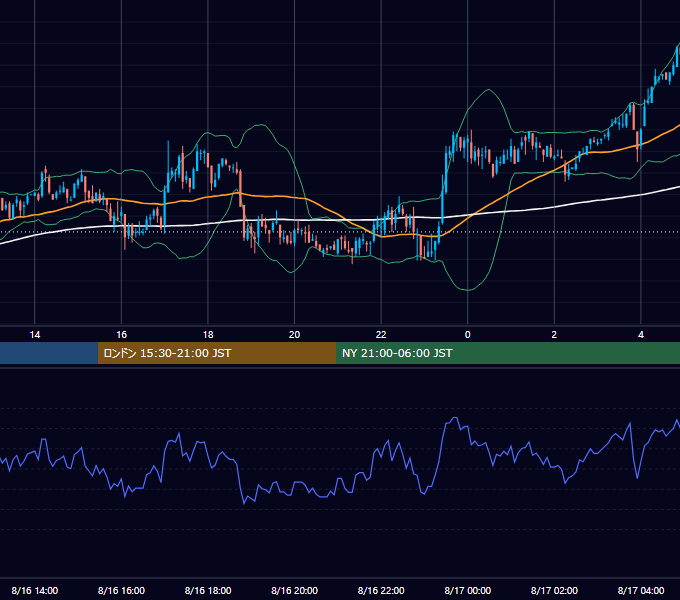Click the 8/16 14:00 date label
This screenshot has width=680, height=600.
coord(35,590)
